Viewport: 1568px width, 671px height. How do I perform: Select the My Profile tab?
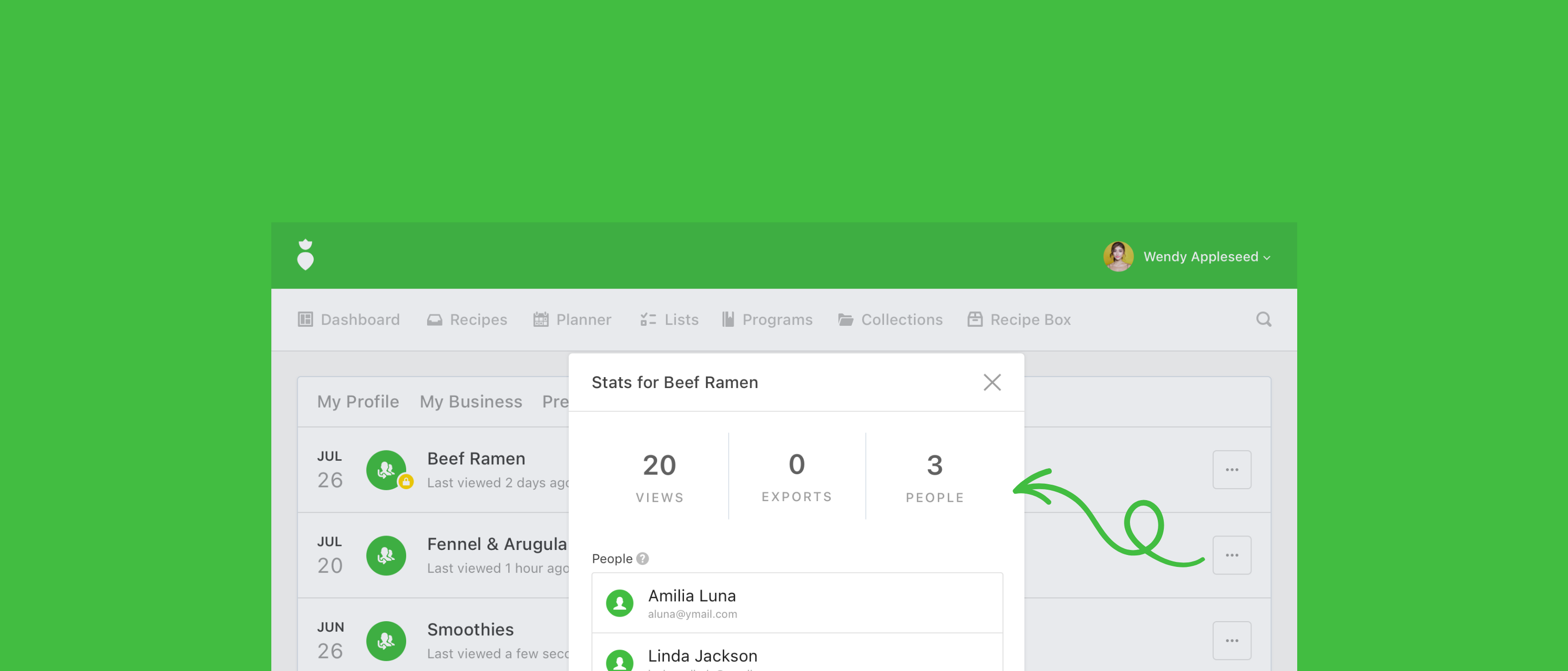click(x=358, y=402)
